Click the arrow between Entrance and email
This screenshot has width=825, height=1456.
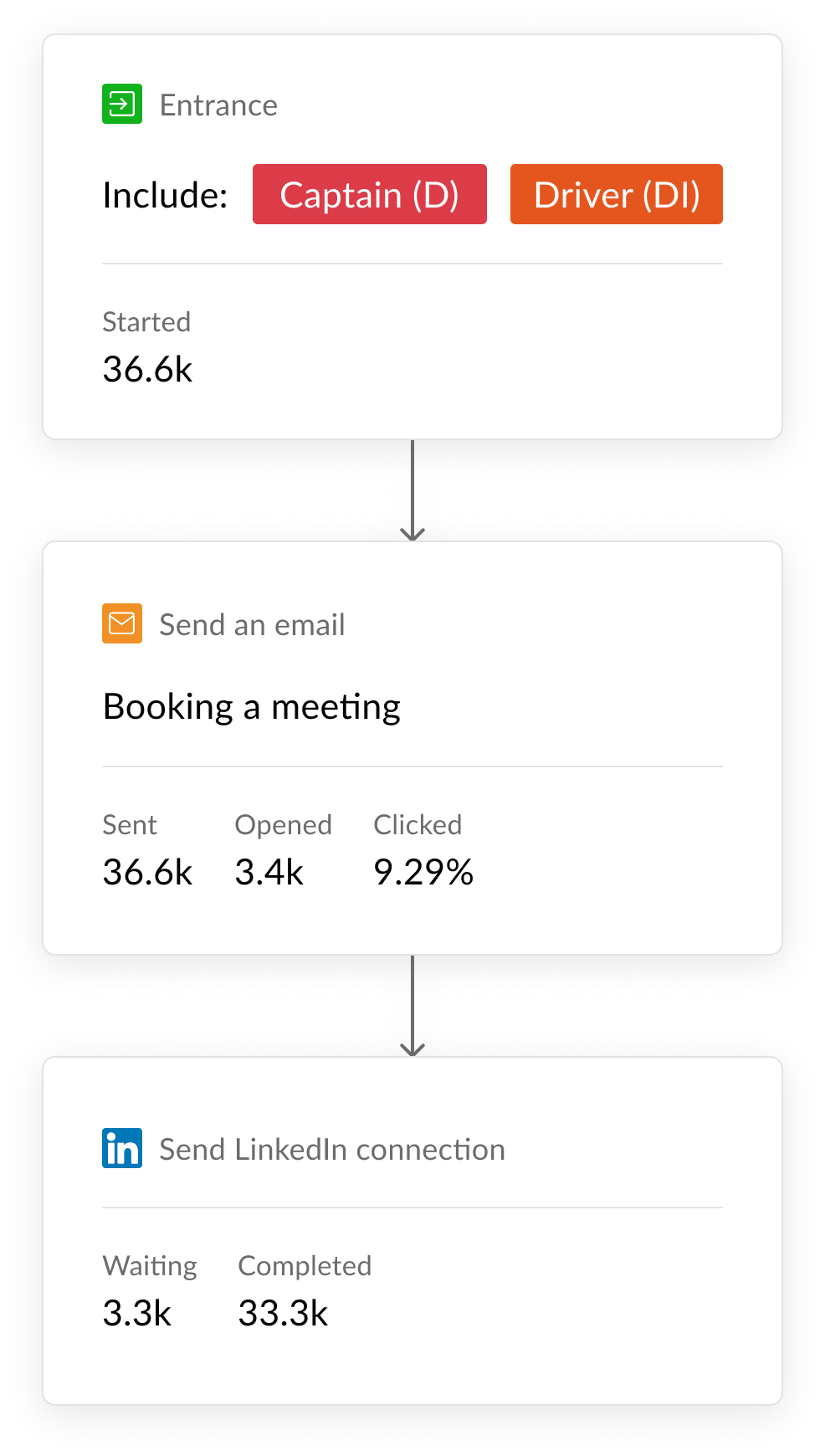tap(412, 491)
